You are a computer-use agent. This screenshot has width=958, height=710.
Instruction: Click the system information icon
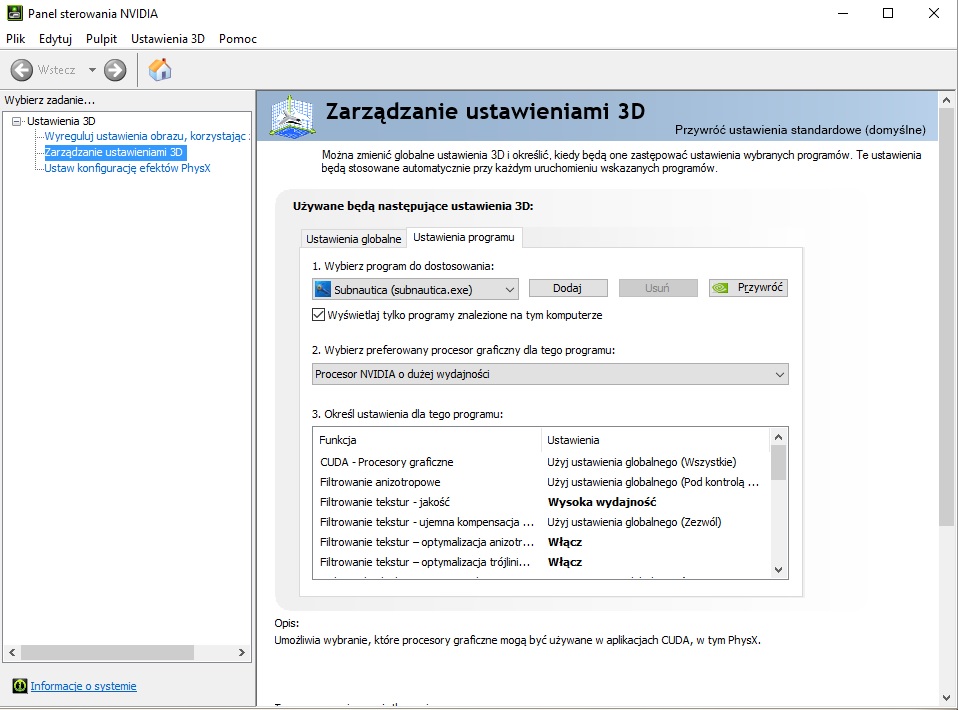pos(20,686)
